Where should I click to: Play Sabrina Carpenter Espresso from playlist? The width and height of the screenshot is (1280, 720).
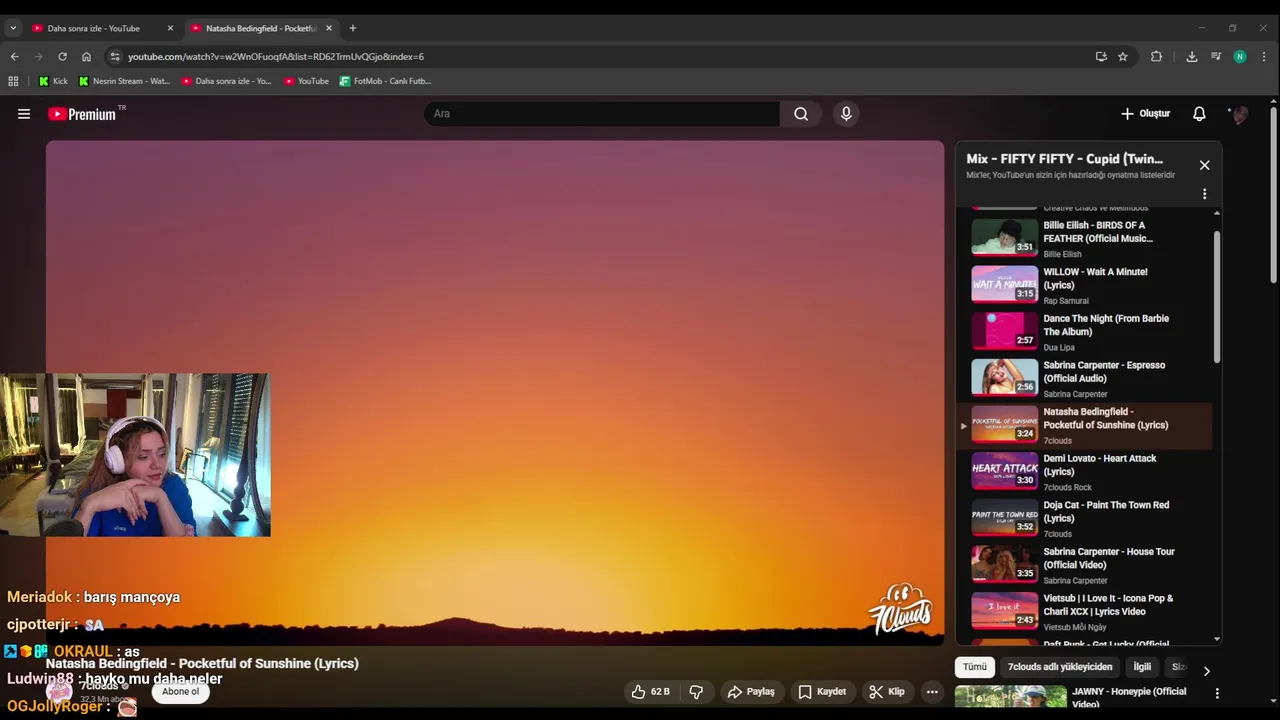point(1085,379)
